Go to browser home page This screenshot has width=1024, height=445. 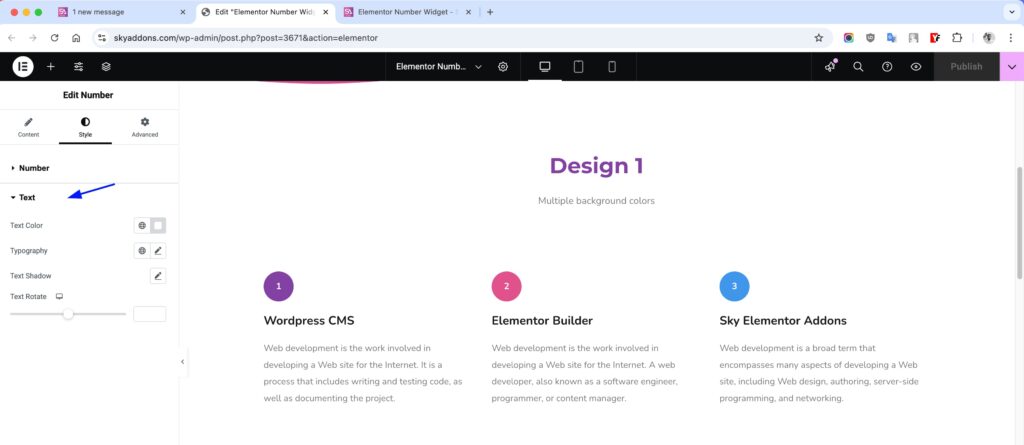point(76,38)
